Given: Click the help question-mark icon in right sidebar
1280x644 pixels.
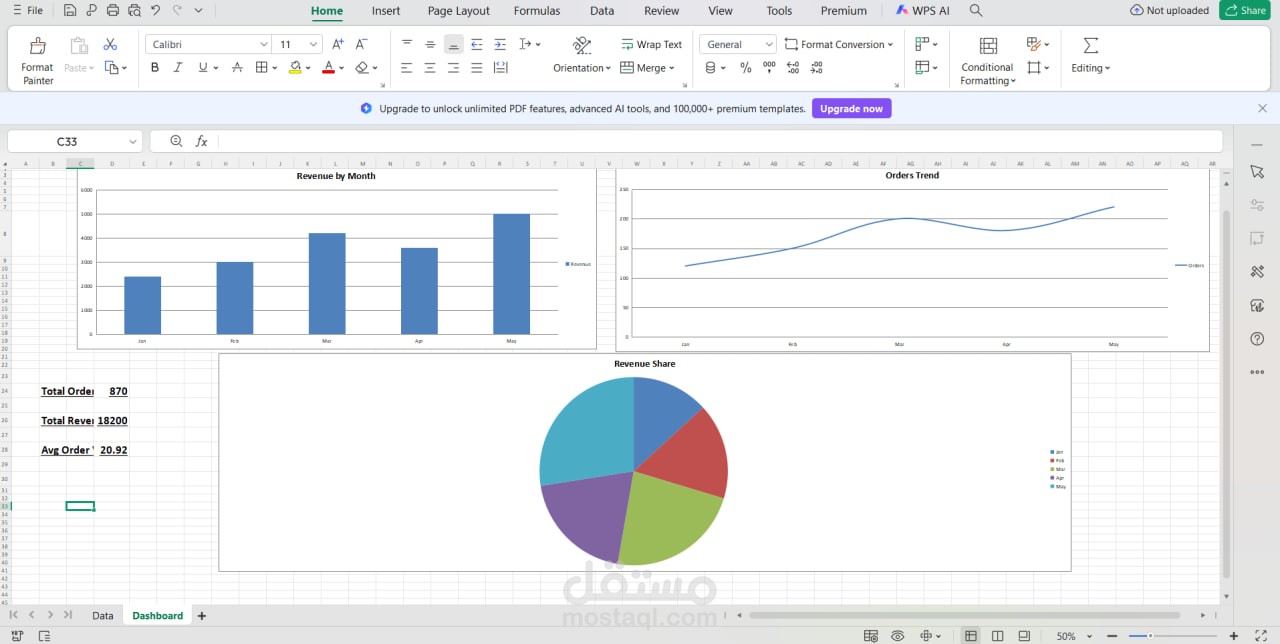Looking at the screenshot, I should click(1257, 338).
